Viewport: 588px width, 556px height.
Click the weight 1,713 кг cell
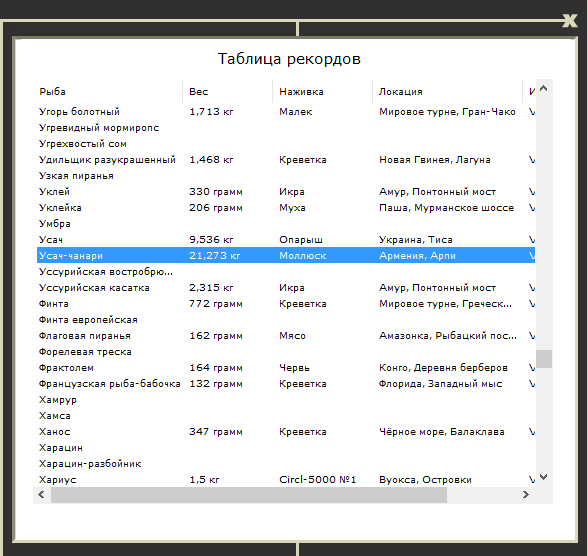pyautogui.click(x=211, y=112)
